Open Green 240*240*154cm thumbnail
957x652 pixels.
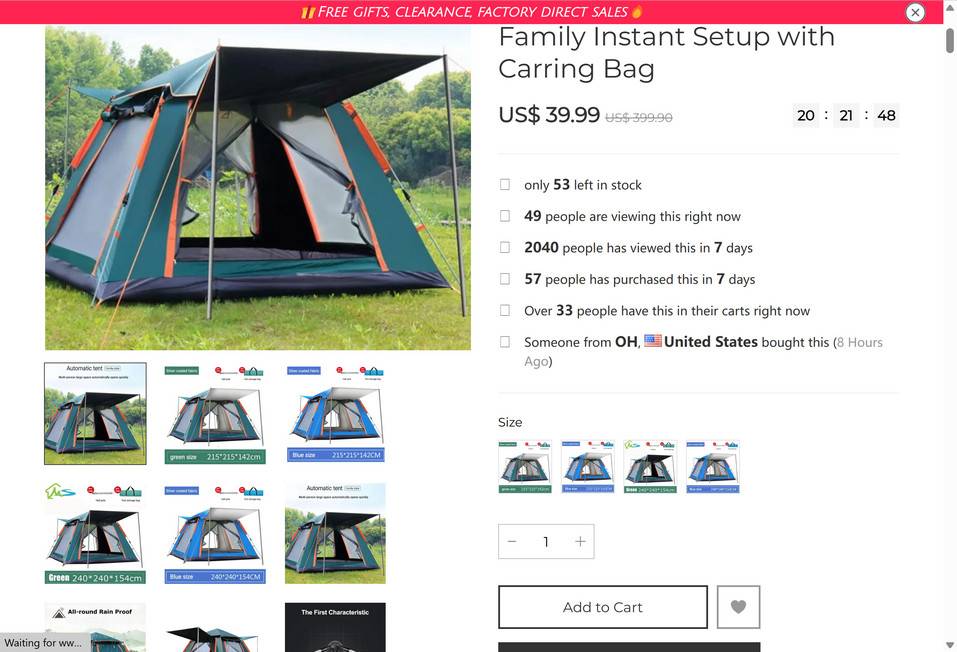(95, 534)
